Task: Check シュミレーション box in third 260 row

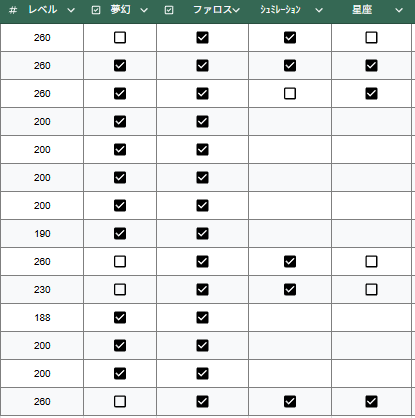Action: pyautogui.click(x=290, y=94)
